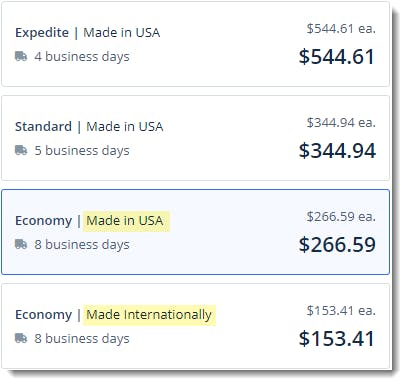Choose Economy Made Internationally card

pyautogui.click(x=196, y=326)
